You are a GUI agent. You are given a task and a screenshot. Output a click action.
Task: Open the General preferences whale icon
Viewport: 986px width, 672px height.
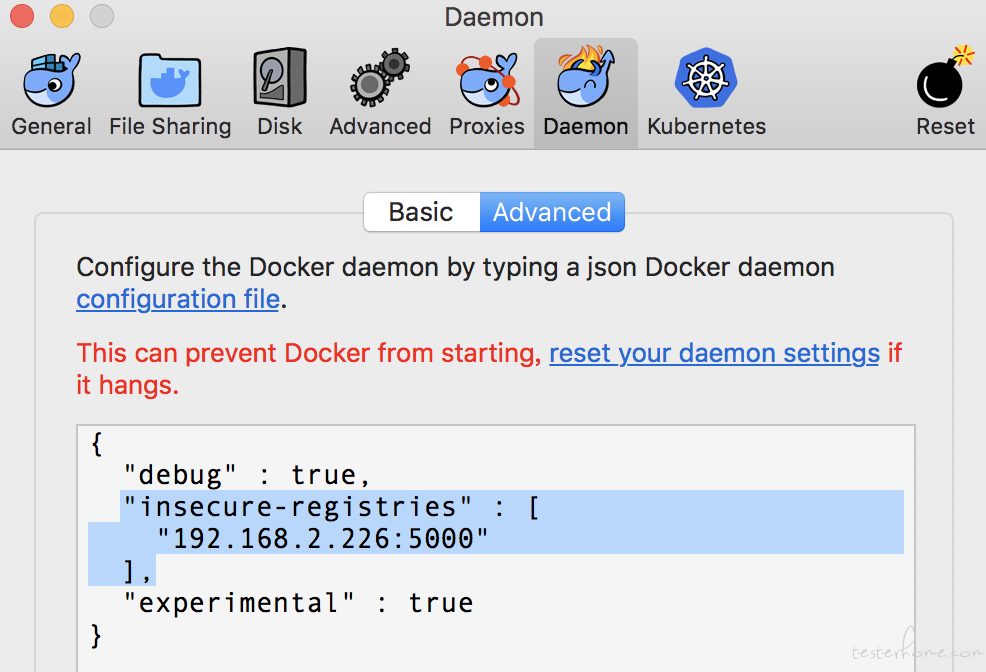pyautogui.click(x=52, y=80)
